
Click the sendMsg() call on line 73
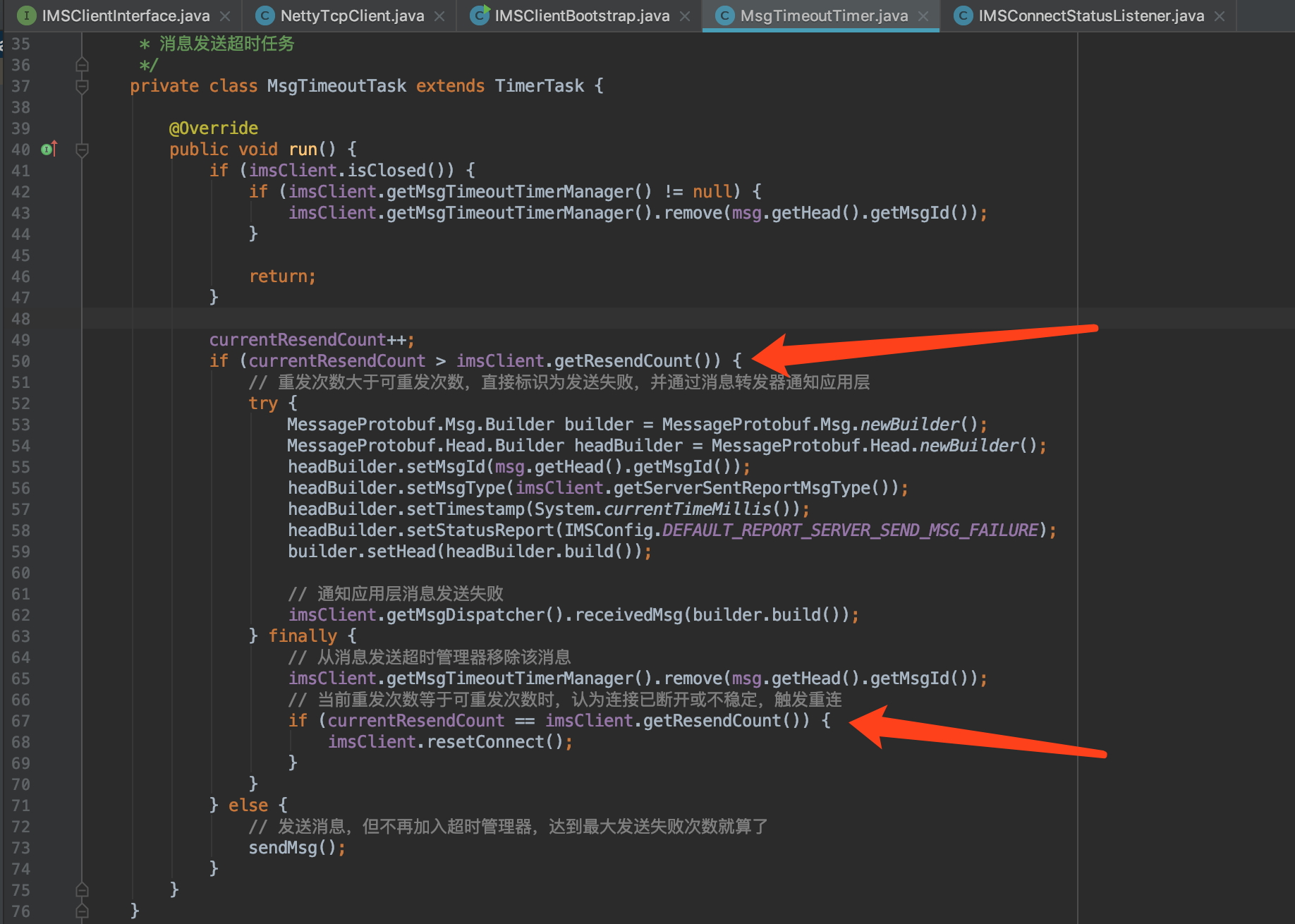pos(291,847)
